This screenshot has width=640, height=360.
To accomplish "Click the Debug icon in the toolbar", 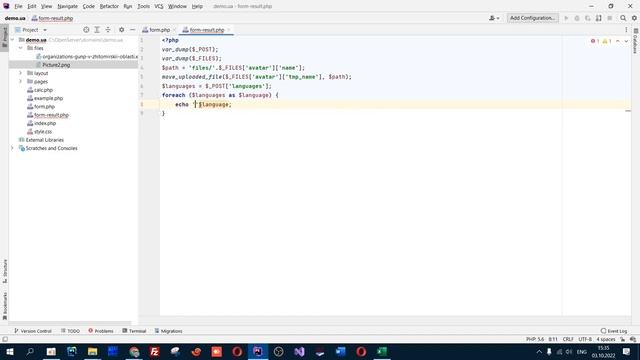I will (x=577, y=18).
